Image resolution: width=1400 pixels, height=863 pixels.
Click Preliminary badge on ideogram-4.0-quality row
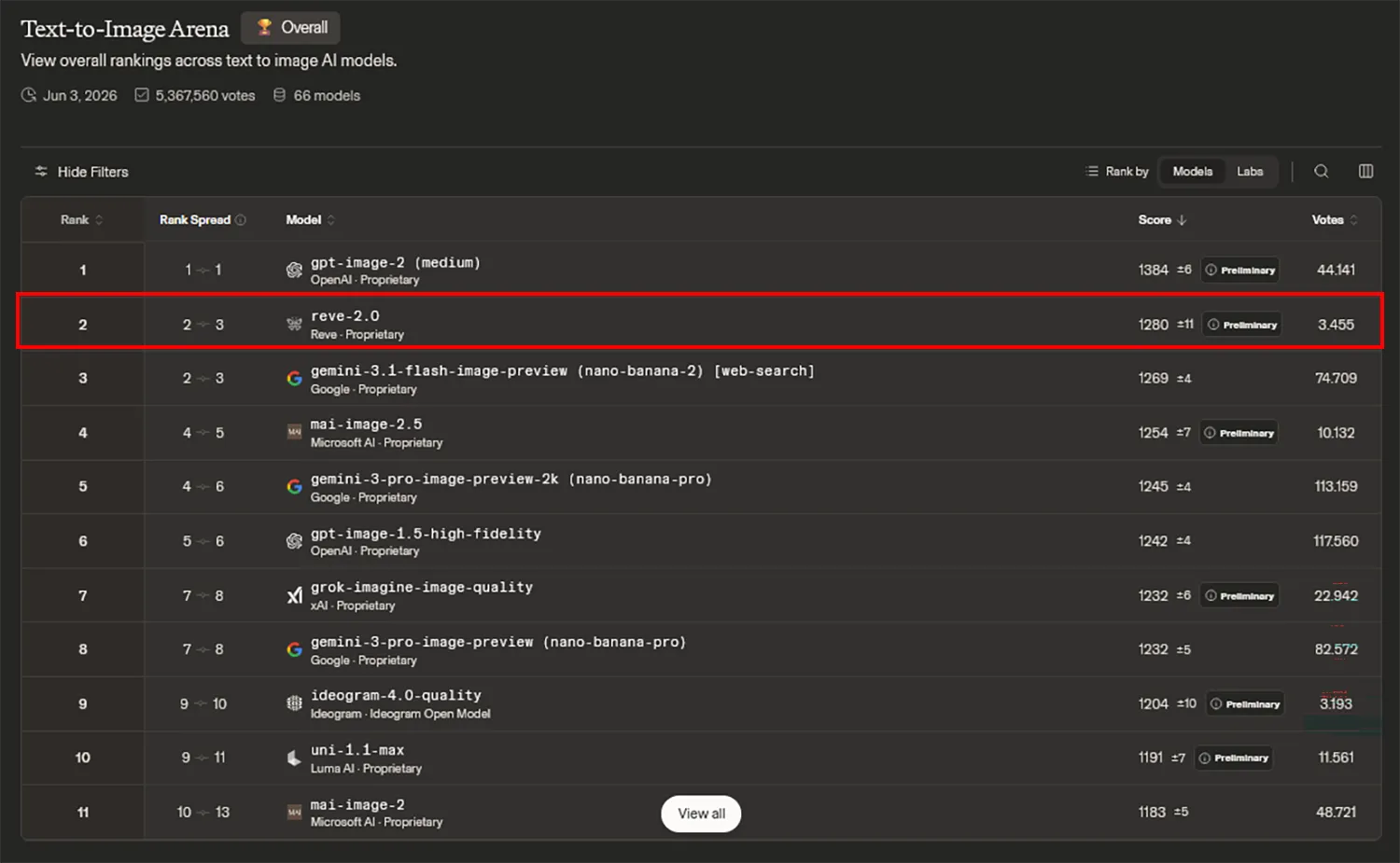pyautogui.click(x=1245, y=704)
